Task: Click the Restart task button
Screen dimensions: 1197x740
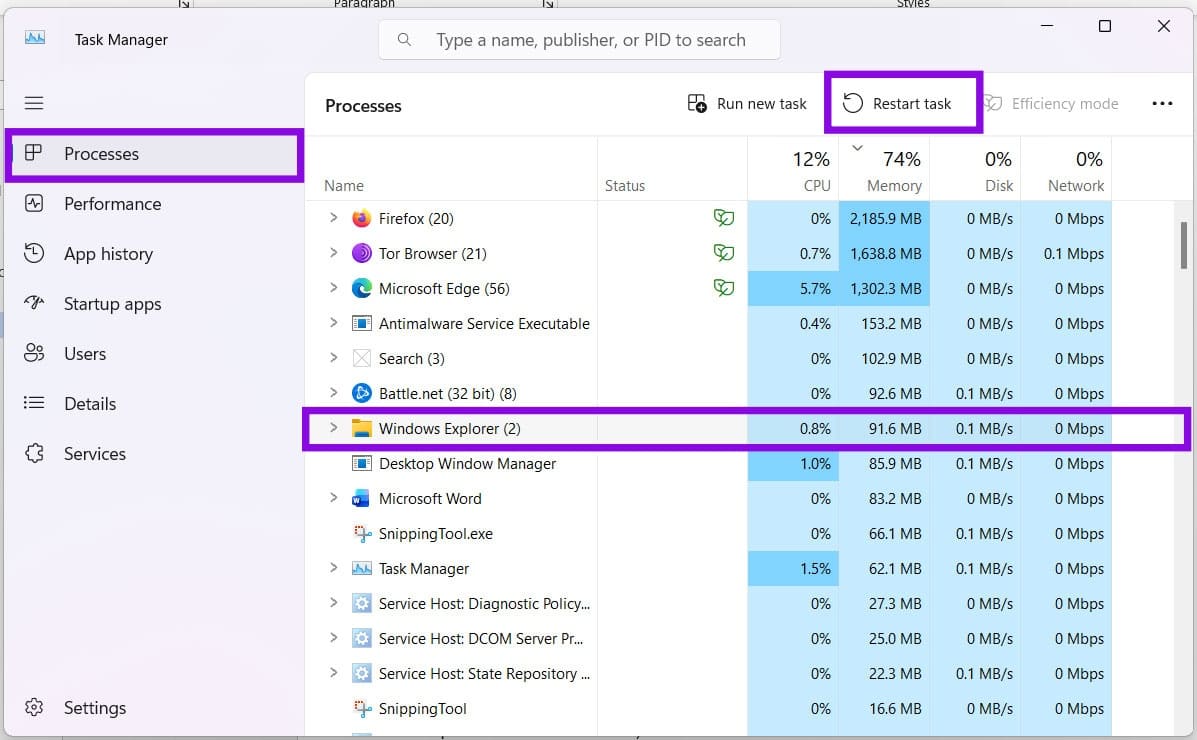Action: [x=897, y=104]
